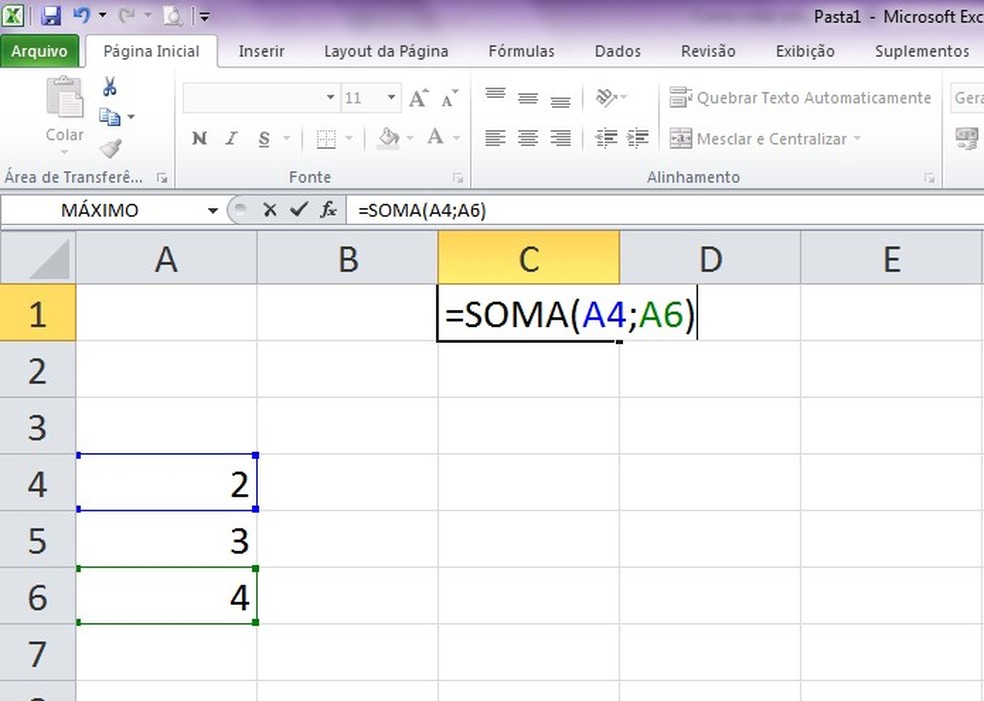Switch to the Fórmulas tab

tap(521, 51)
